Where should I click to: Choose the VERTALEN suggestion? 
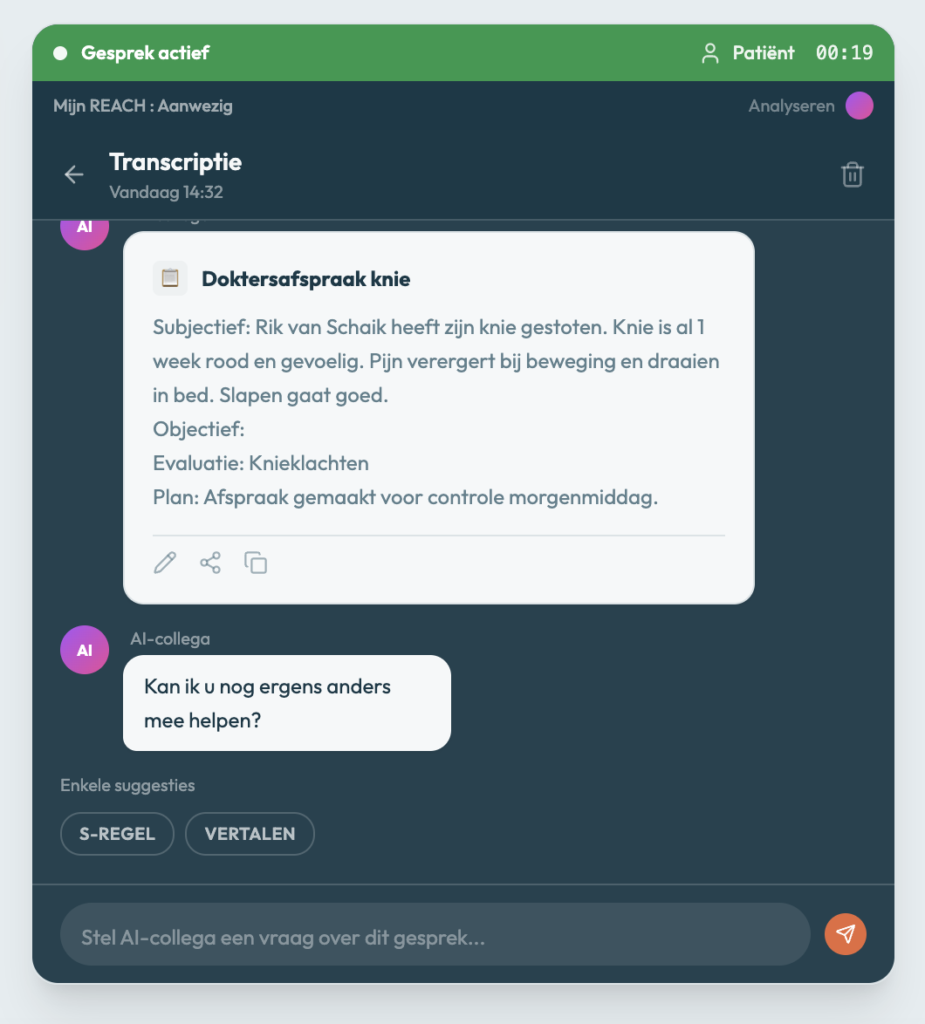tap(250, 834)
